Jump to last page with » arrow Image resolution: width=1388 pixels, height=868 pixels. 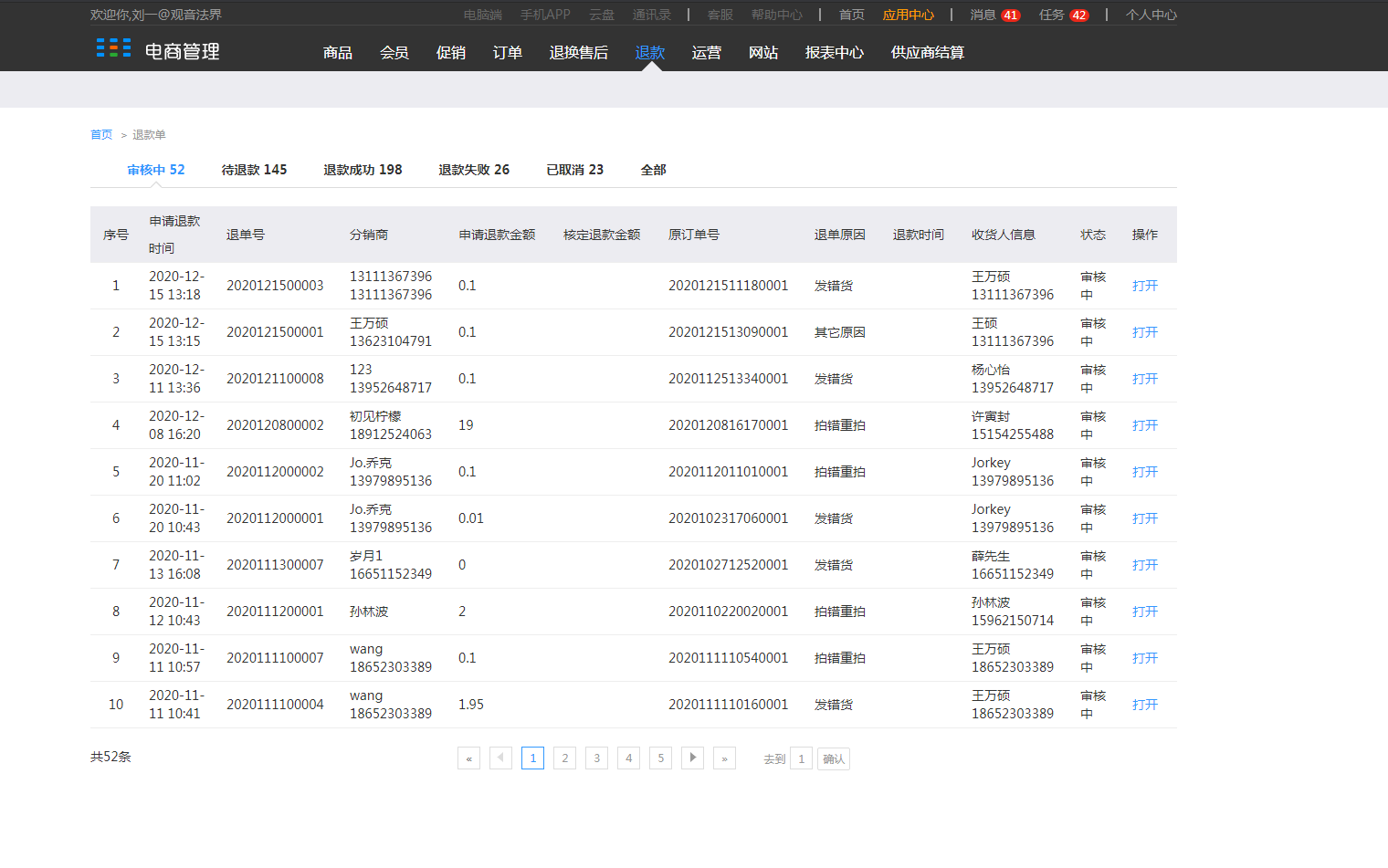pos(724,758)
